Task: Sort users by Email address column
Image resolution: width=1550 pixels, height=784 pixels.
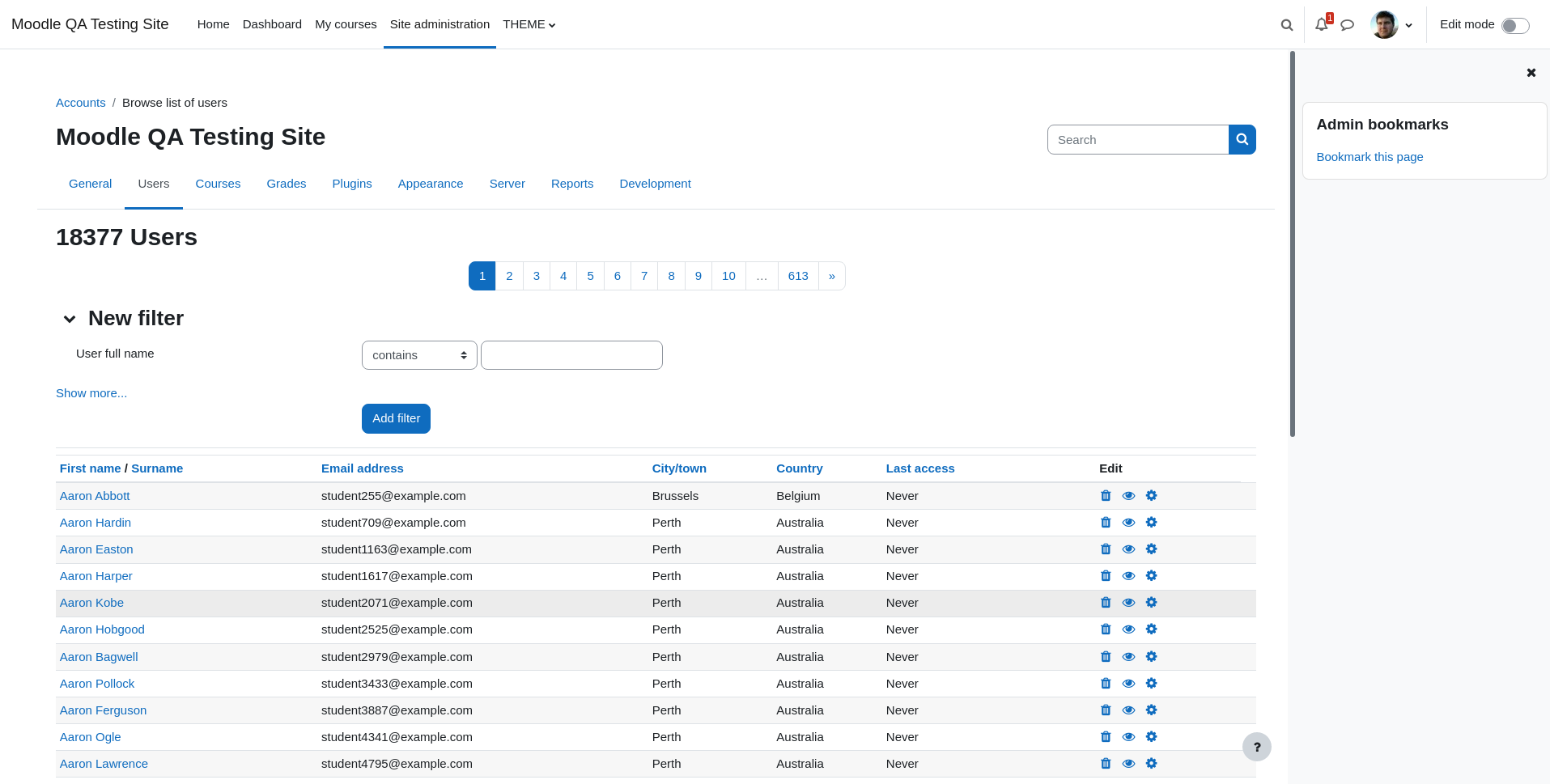Action: tap(362, 468)
